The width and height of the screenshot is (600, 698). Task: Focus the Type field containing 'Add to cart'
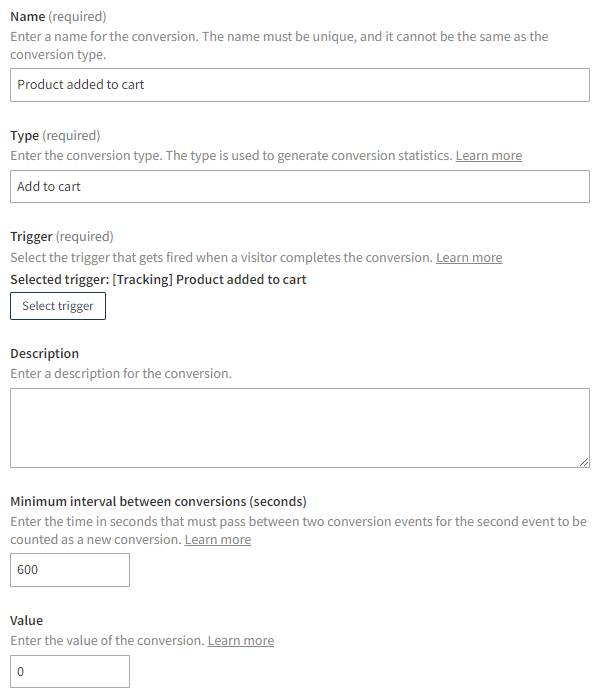coord(300,187)
